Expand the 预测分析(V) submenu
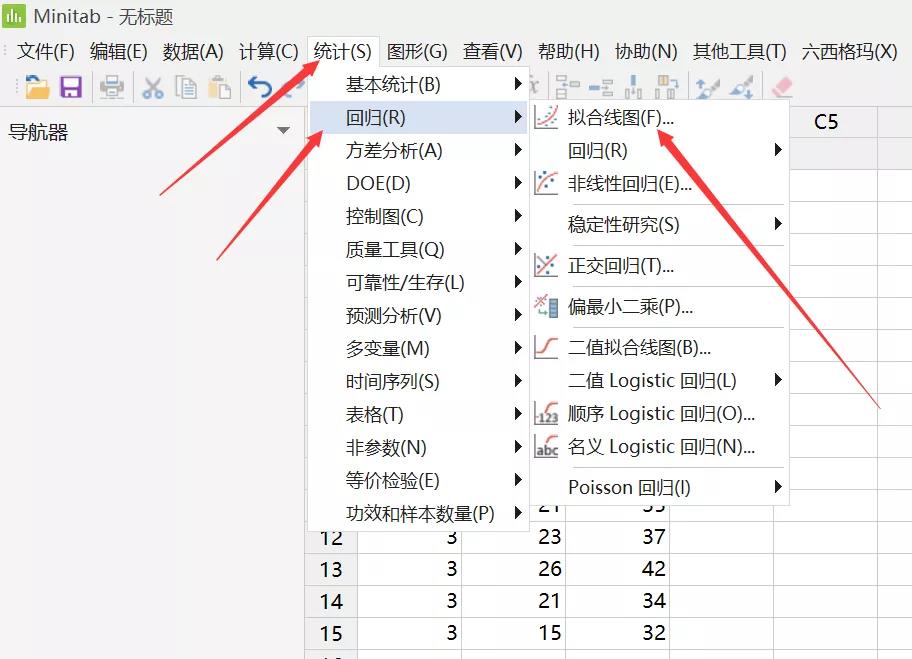Image resolution: width=912 pixels, height=659 pixels. click(x=418, y=315)
